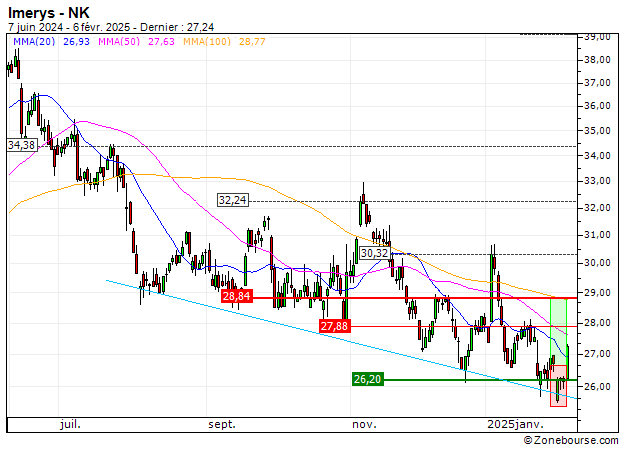Click the 'juil.' time axis label

click(x=71, y=425)
